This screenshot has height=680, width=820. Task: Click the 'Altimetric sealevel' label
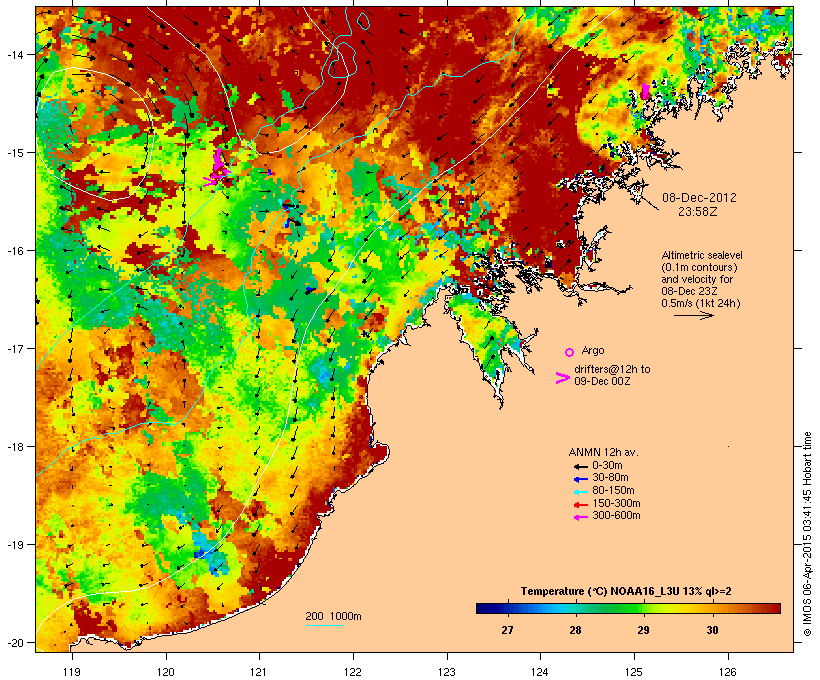pyautogui.click(x=702, y=255)
